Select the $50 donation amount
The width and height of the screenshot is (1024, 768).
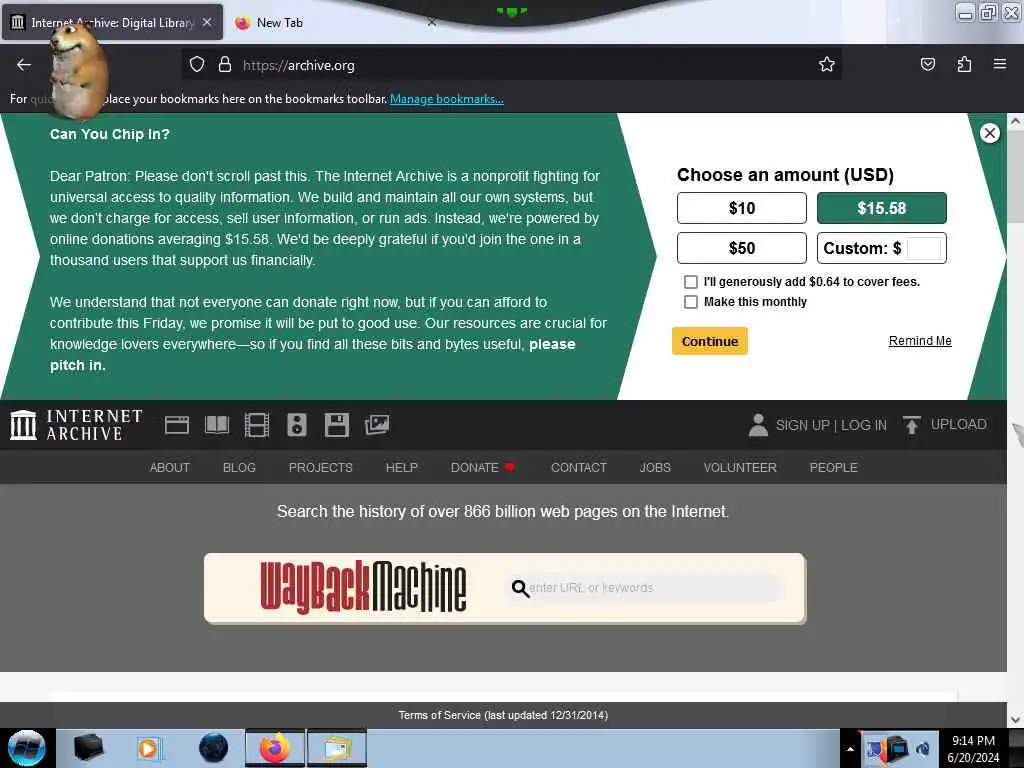coord(741,248)
